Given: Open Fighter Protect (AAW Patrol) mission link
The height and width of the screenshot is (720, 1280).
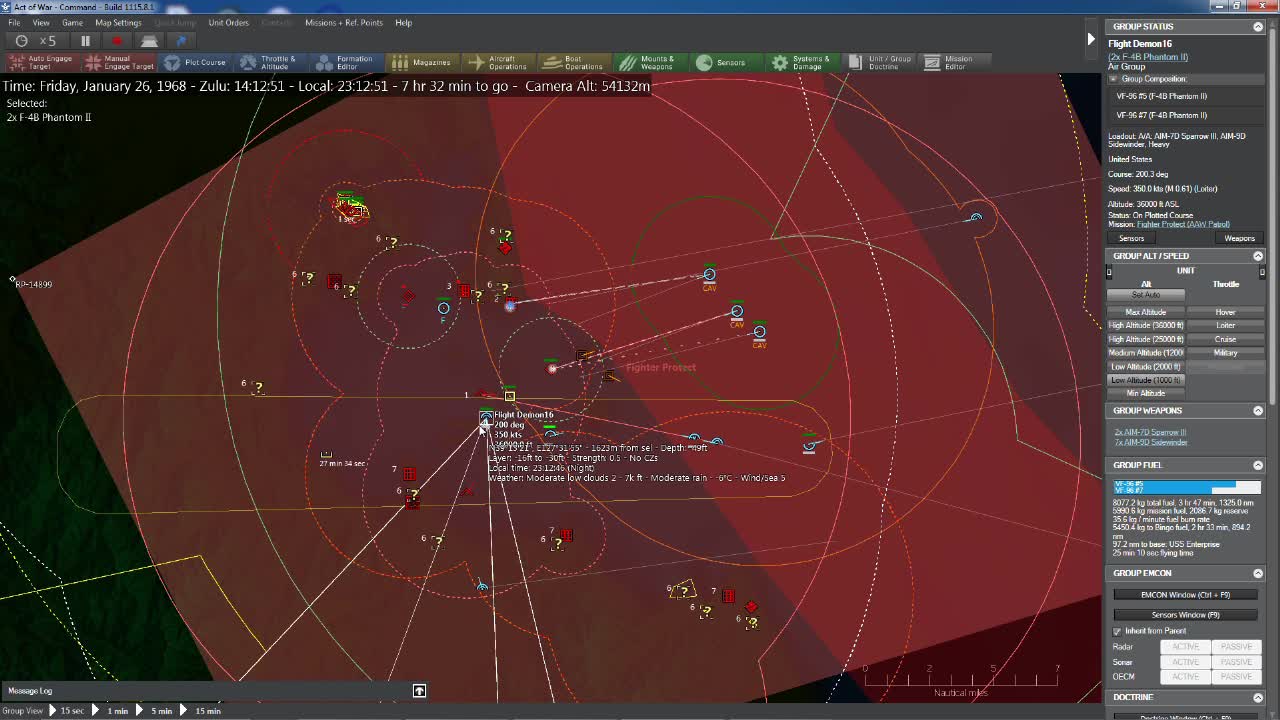Looking at the screenshot, I should (x=1183, y=224).
